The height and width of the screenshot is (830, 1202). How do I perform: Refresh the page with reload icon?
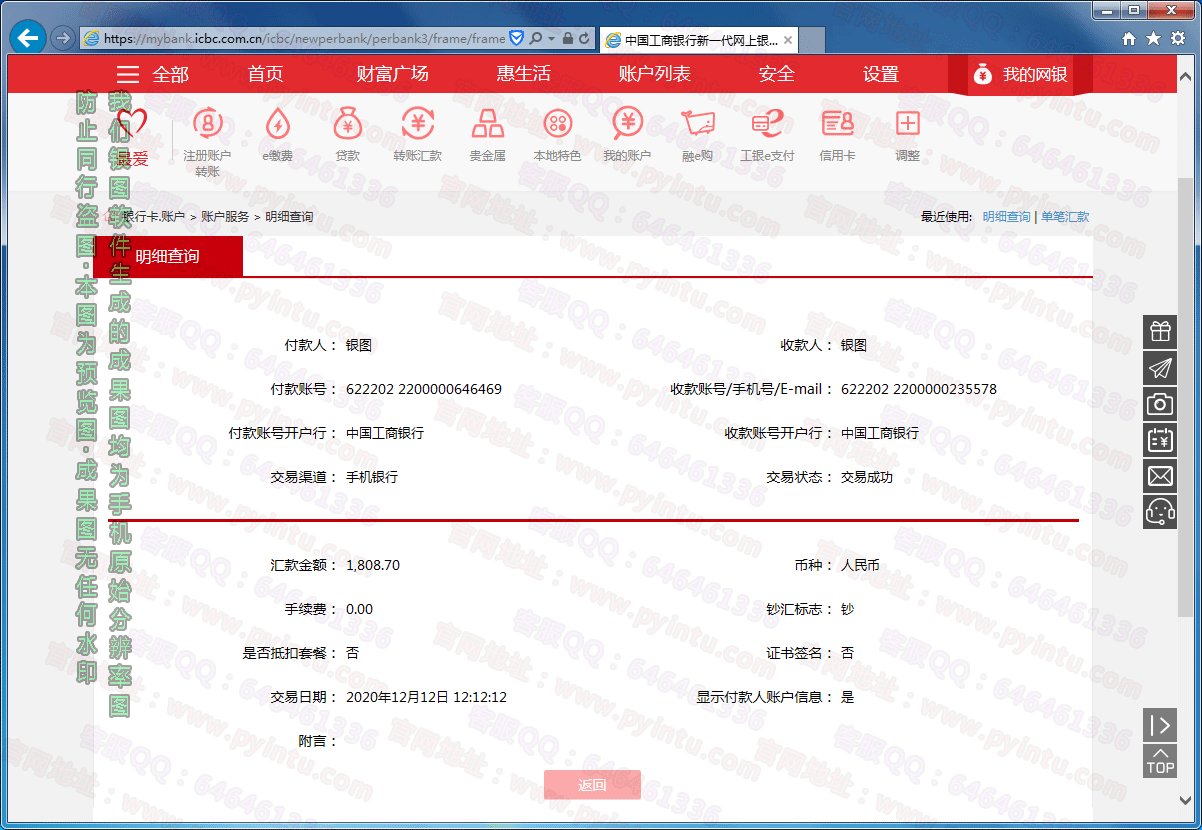coord(585,39)
